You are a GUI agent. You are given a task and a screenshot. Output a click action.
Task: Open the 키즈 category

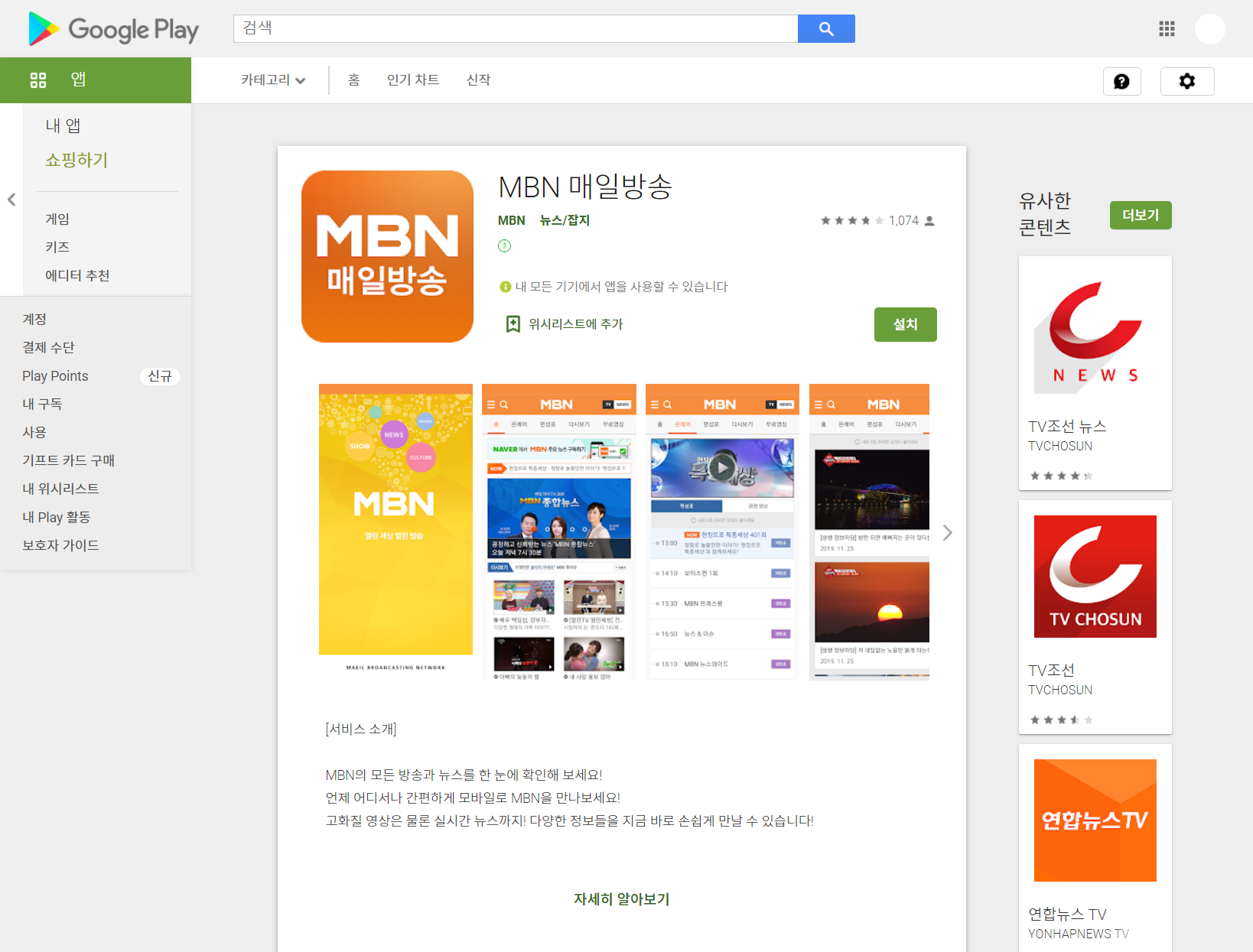point(57,247)
